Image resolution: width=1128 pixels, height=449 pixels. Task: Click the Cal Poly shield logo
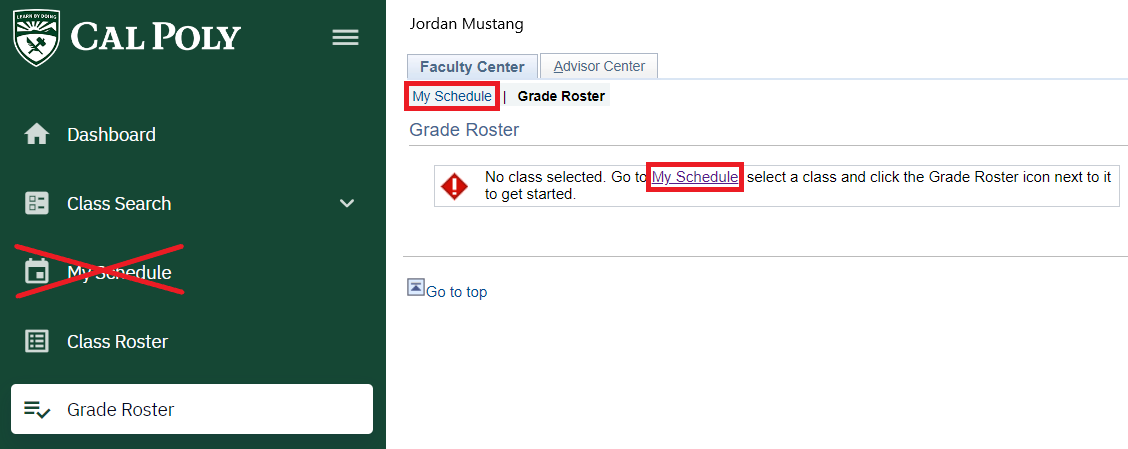point(36,37)
